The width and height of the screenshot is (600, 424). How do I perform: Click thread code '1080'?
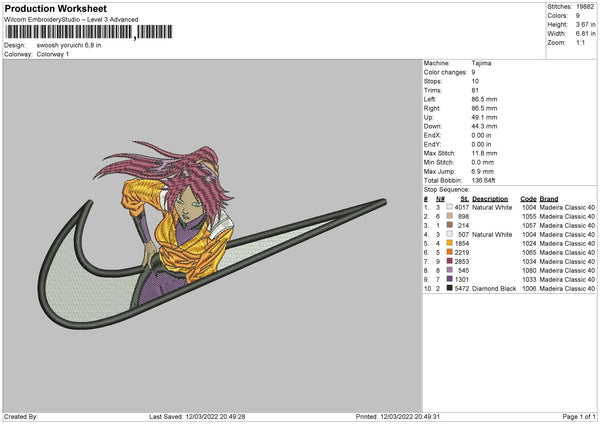529,270
